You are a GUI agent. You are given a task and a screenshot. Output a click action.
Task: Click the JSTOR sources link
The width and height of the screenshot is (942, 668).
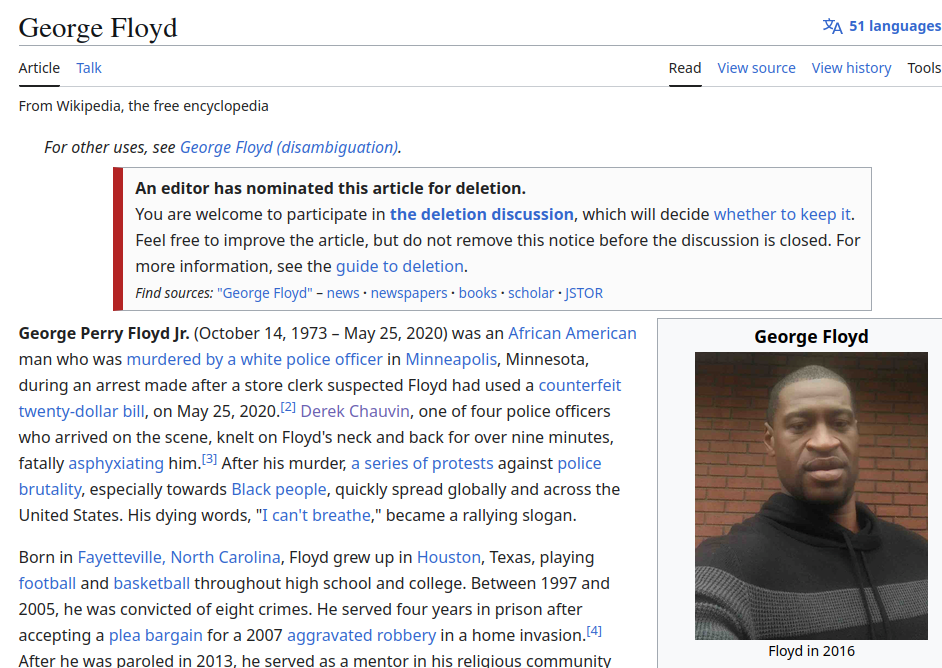point(583,293)
